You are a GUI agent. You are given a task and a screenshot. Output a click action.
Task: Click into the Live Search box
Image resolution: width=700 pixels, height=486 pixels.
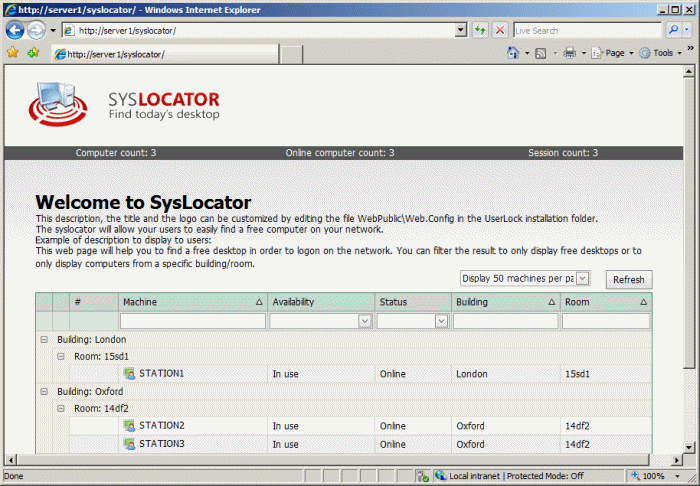tap(587, 30)
